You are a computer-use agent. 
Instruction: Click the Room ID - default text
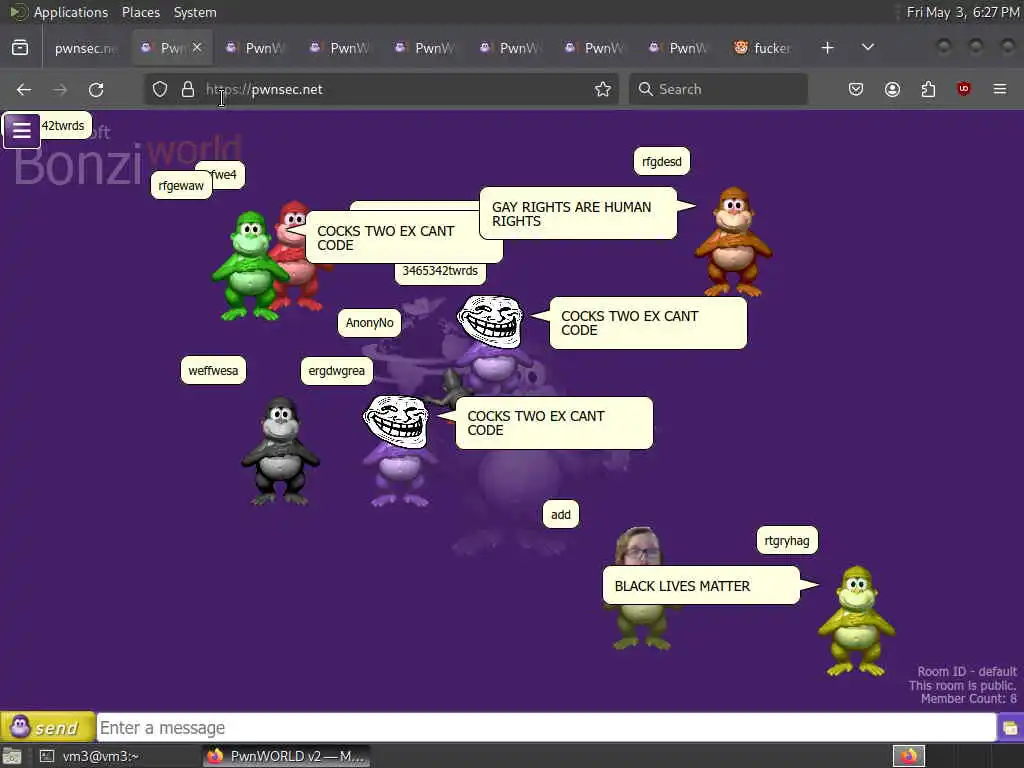[967, 671]
